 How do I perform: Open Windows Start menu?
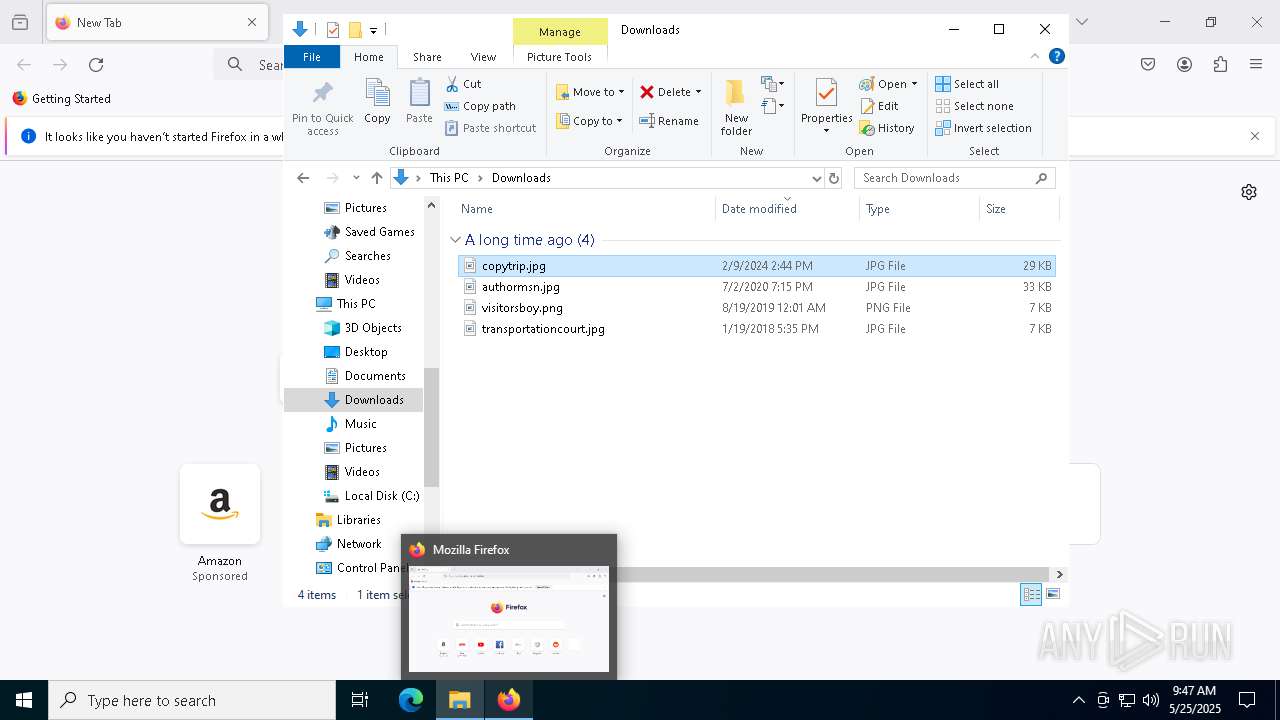(24, 700)
